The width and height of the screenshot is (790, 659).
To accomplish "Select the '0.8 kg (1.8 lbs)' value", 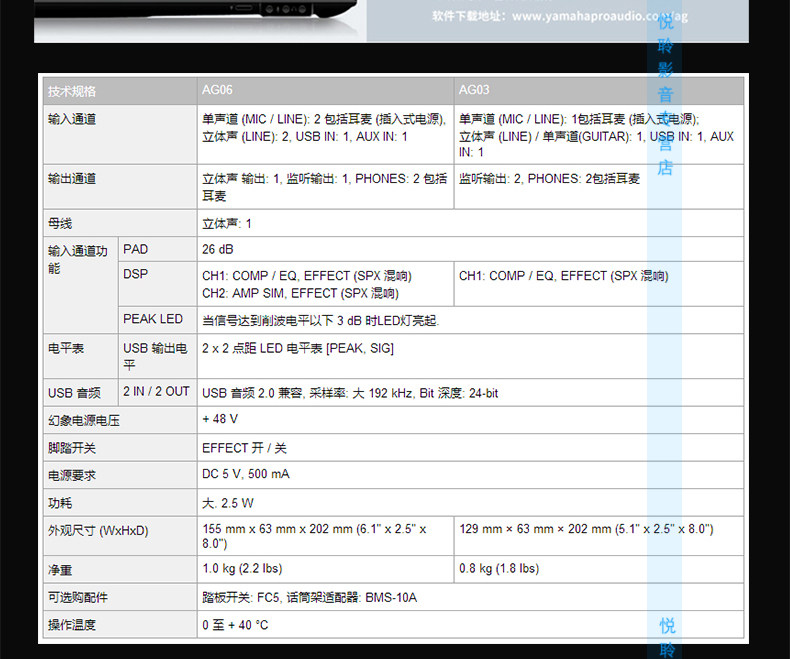I will pyautogui.click(x=499, y=568).
